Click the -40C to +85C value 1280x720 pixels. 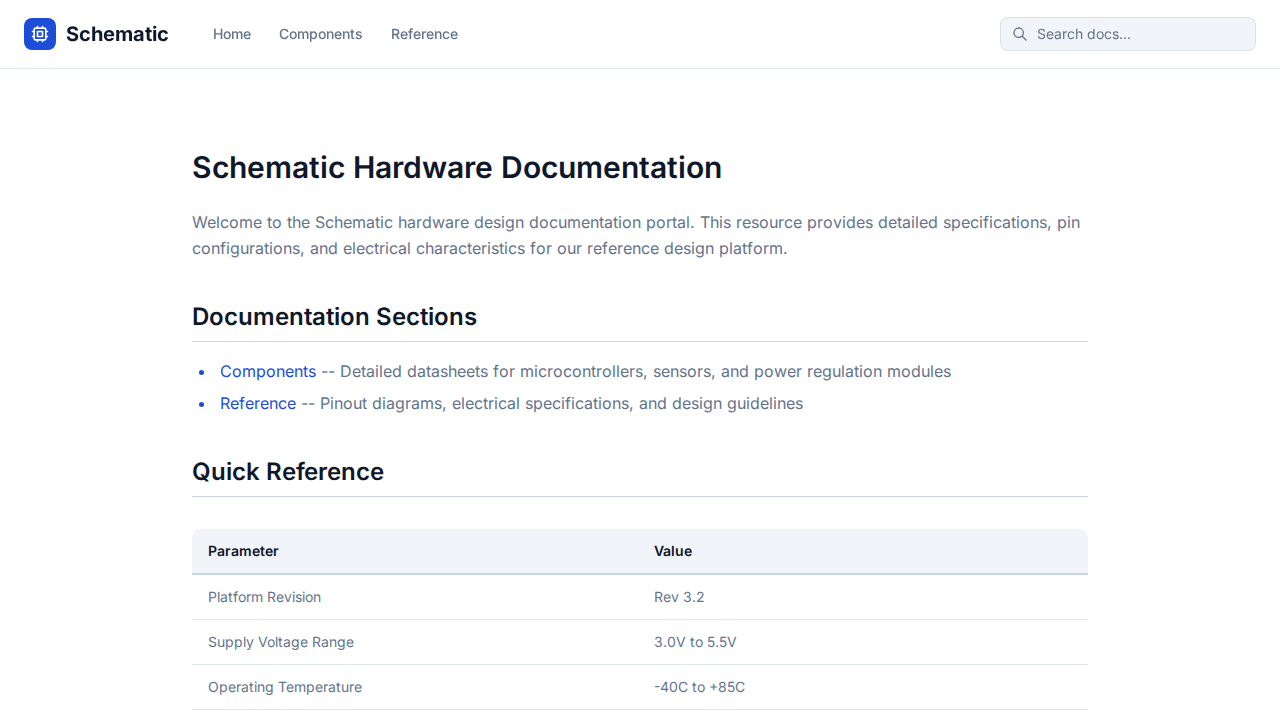coord(699,687)
